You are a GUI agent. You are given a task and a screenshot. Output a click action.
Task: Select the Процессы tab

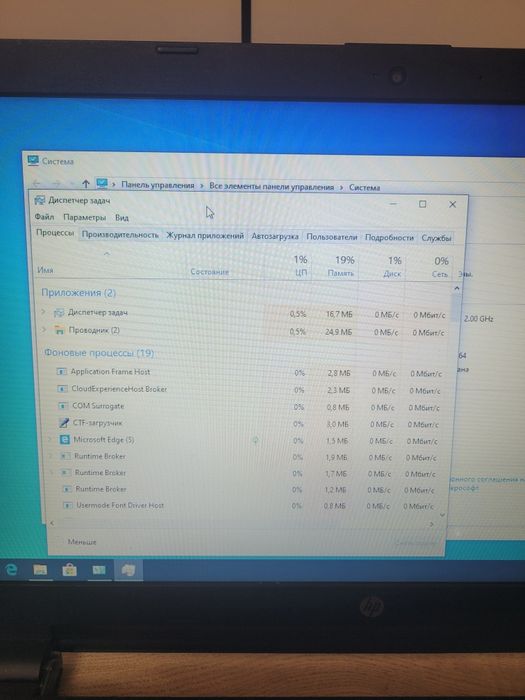(x=54, y=233)
